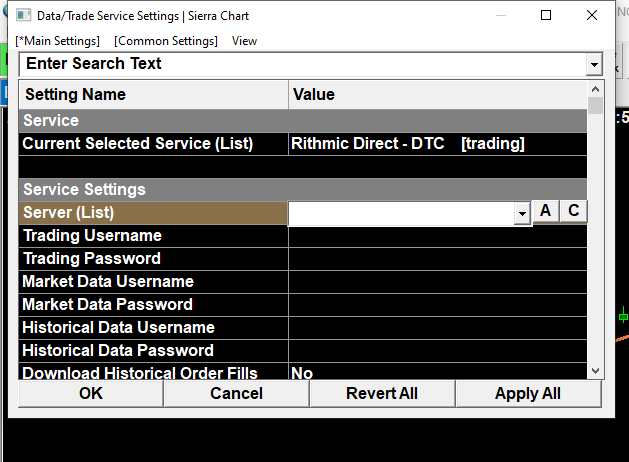
Task: Toggle Download Historical Order Fills value
Action: pos(437,373)
